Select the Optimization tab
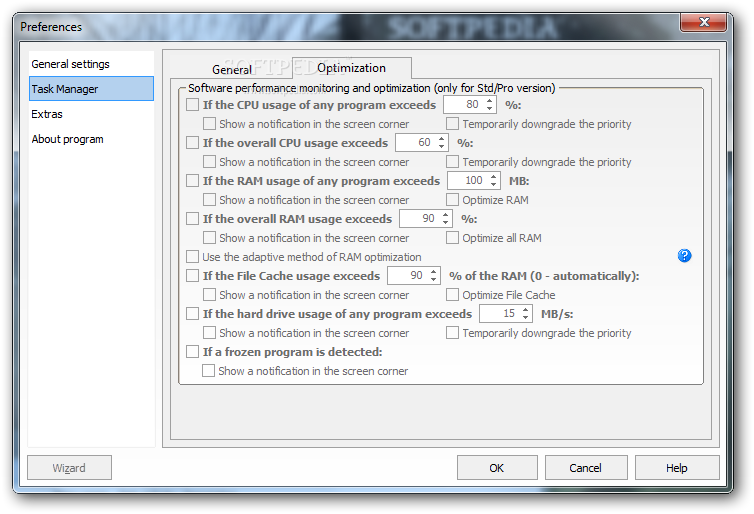This screenshot has width=754, height=514. point(352,68)
